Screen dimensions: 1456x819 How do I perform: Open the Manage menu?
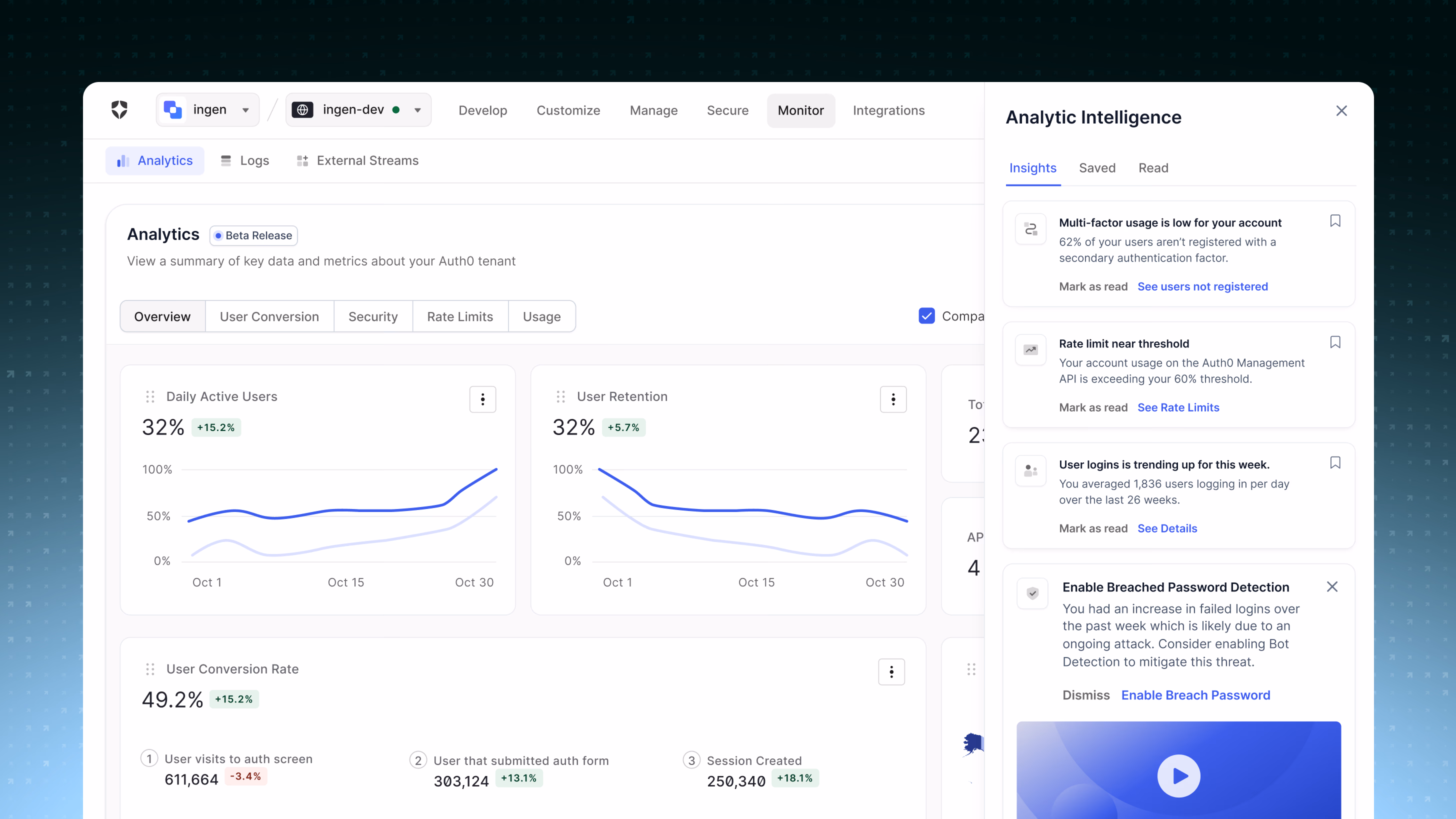pos(653,110)
